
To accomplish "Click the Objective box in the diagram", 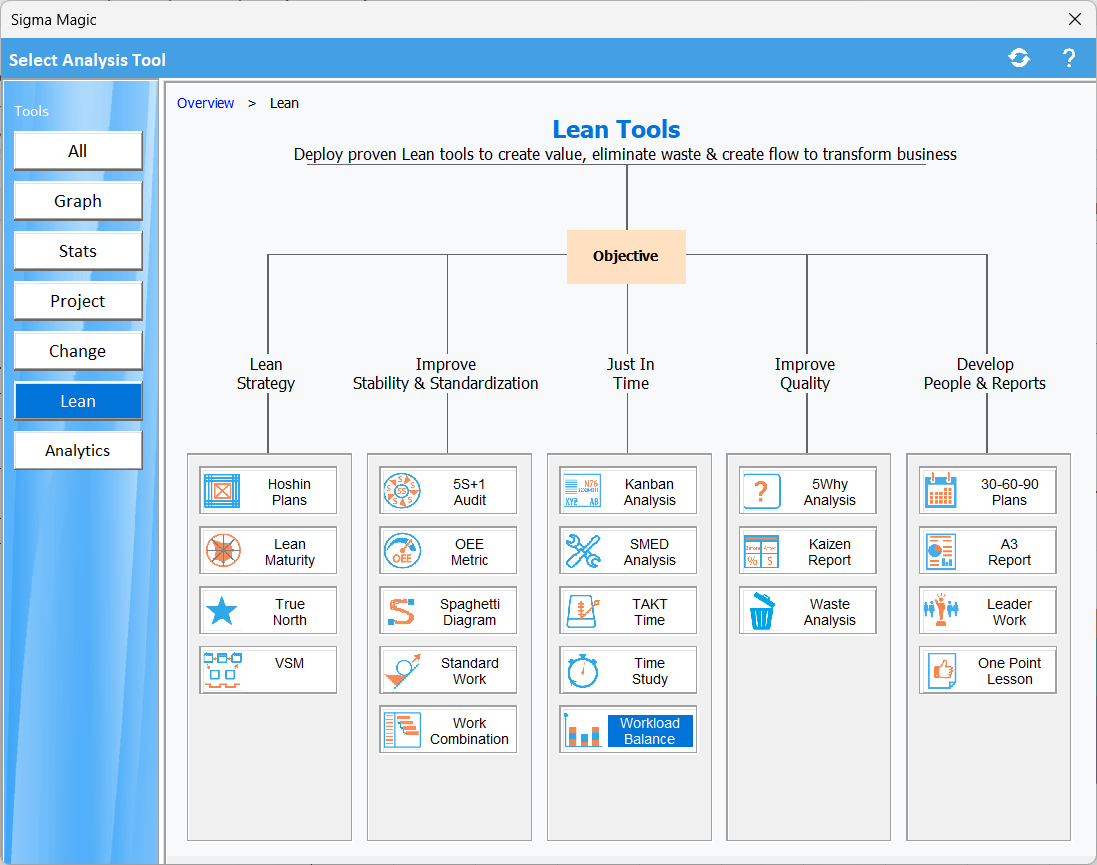I will pyautogui.click(x=626, y=256).
